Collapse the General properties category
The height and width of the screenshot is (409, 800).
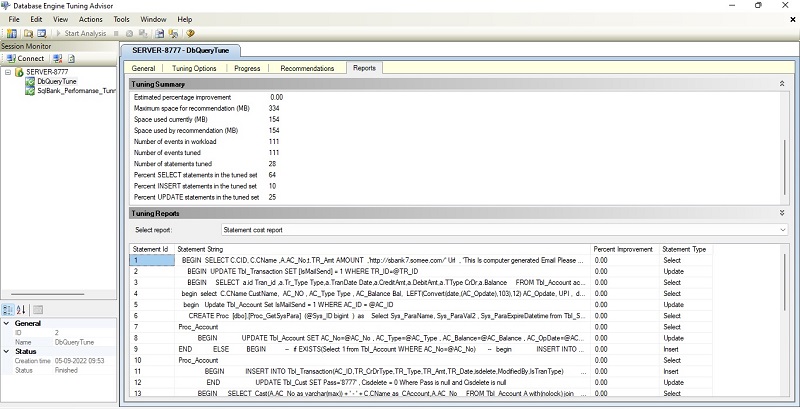pos(7,323)
